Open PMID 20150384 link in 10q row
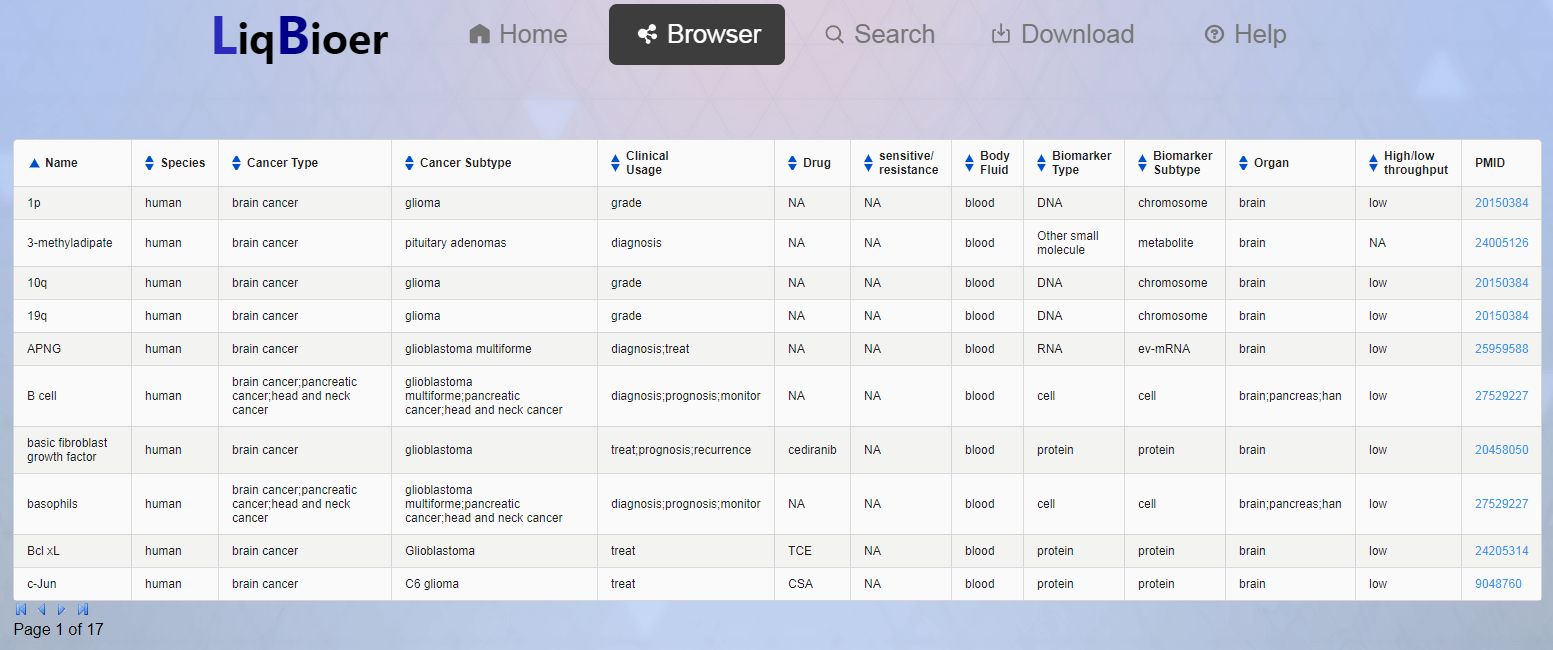Viewport: 1553px width, 650px height. tap(1501, 283)
